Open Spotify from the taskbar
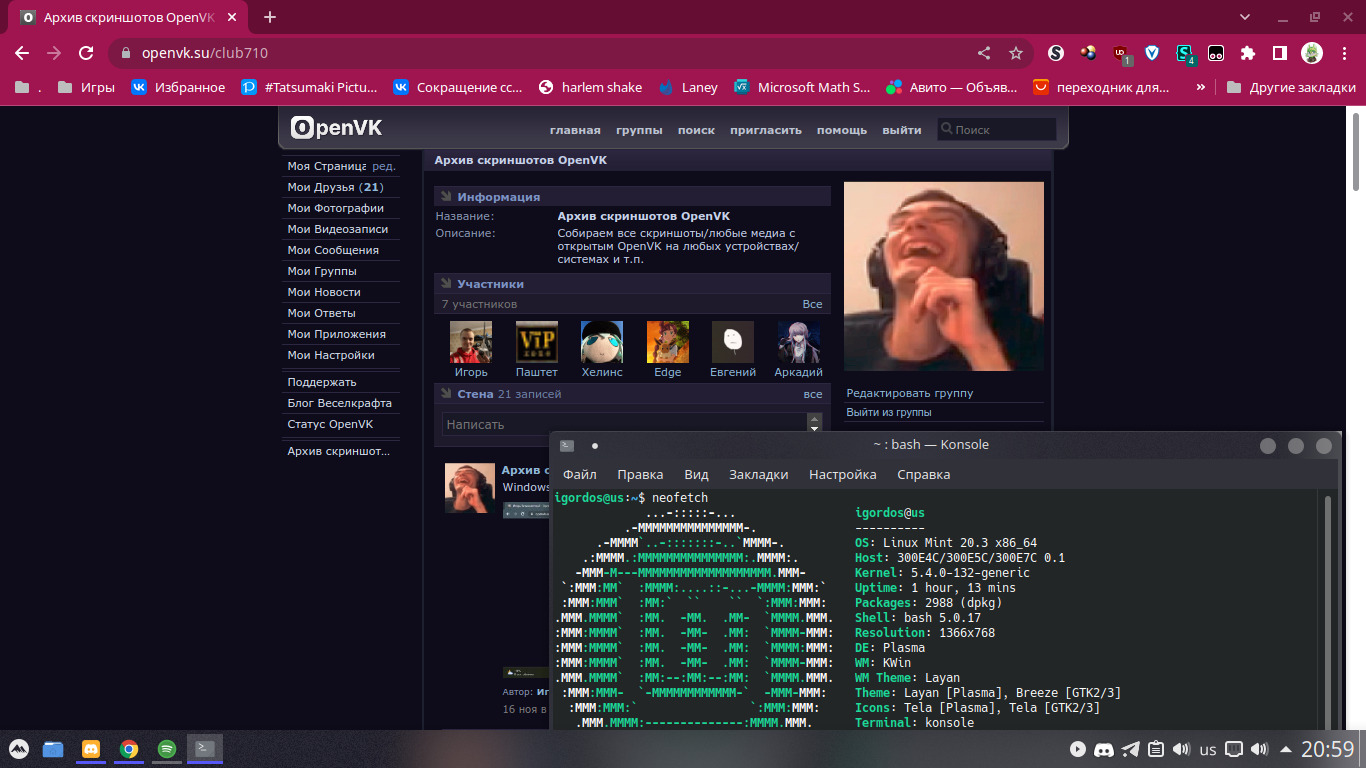 pyautogui.click(x=166, y=748)
